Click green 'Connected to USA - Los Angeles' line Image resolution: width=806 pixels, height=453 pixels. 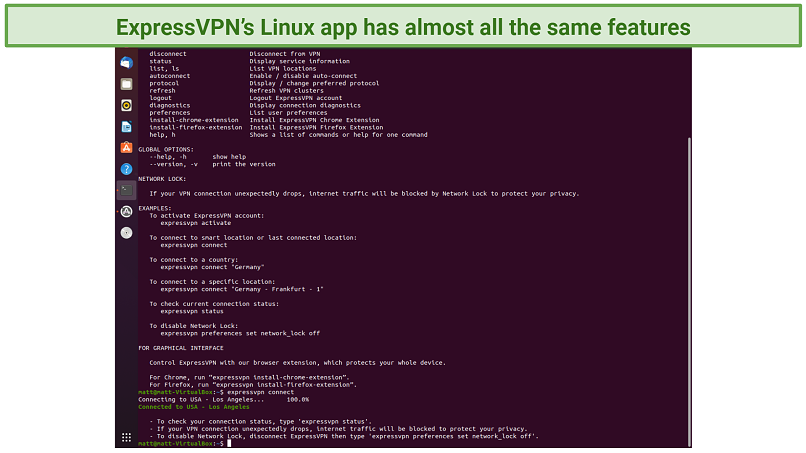(194, 406)
